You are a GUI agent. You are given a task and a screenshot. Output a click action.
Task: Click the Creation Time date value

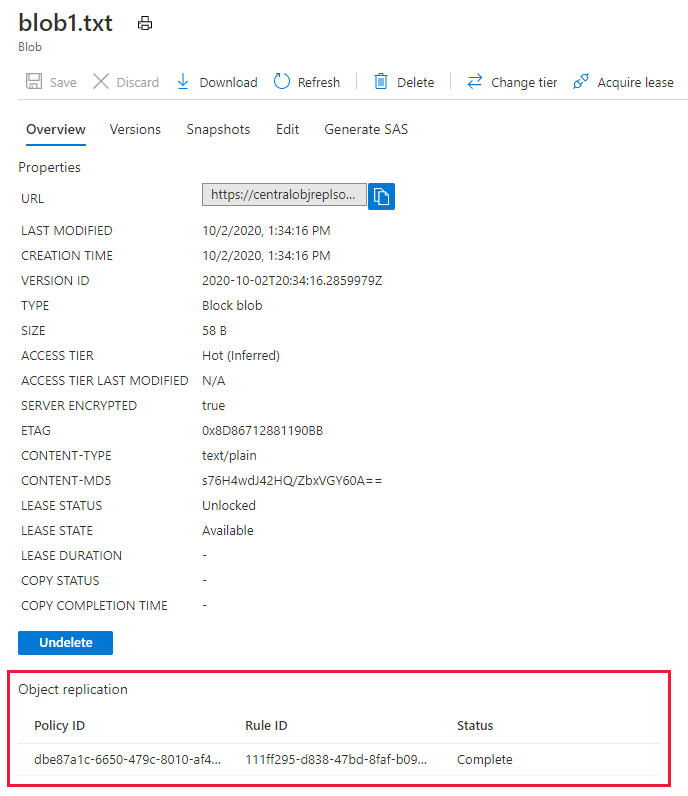click(x=266, y=256)
